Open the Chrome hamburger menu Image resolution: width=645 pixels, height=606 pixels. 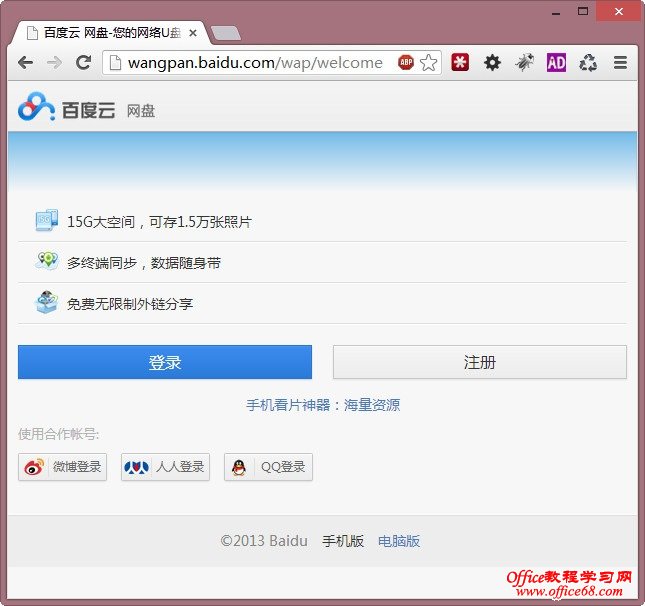coord(620,63)
